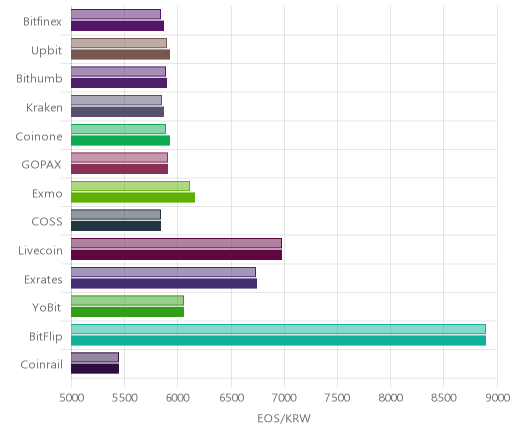
Task: Click the pink GOPAX upper bar
Action: click(x=119, y=158)
